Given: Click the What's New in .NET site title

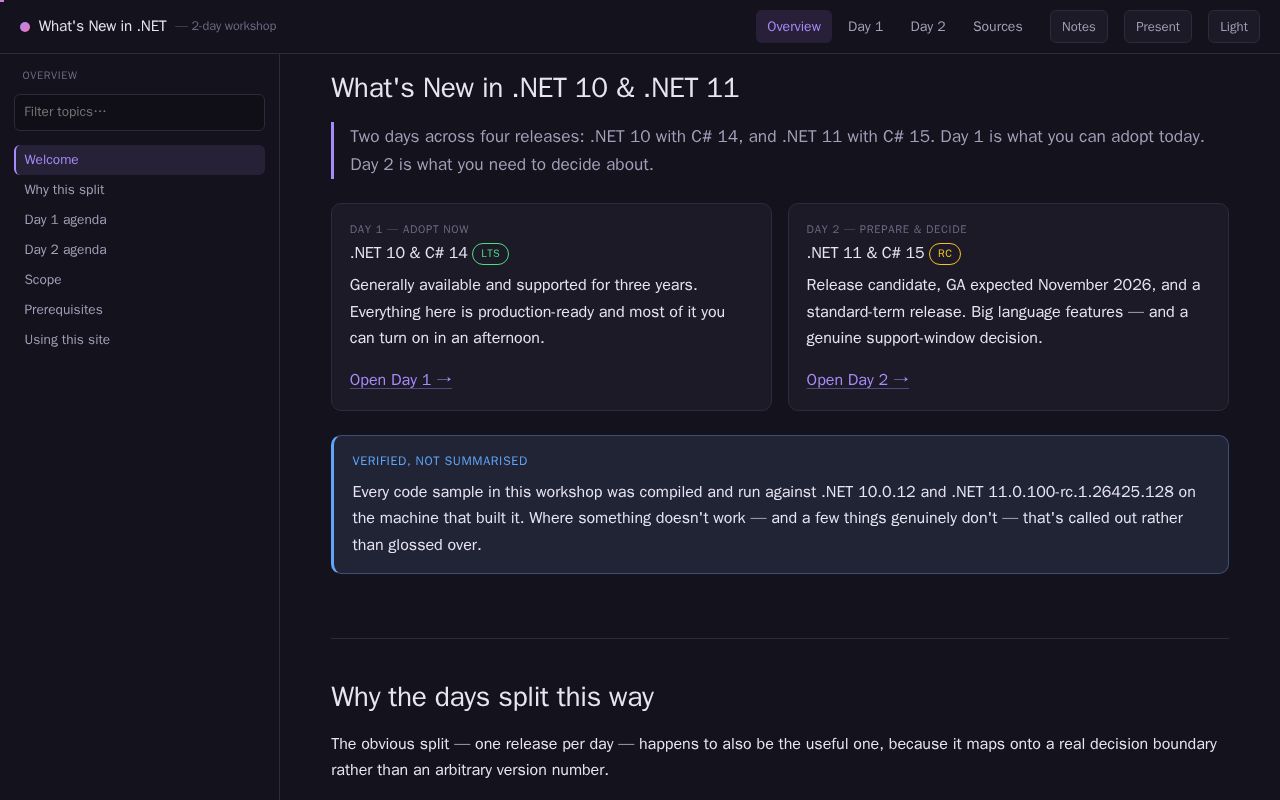Looking at the screenshot, I should coord(103,27).
